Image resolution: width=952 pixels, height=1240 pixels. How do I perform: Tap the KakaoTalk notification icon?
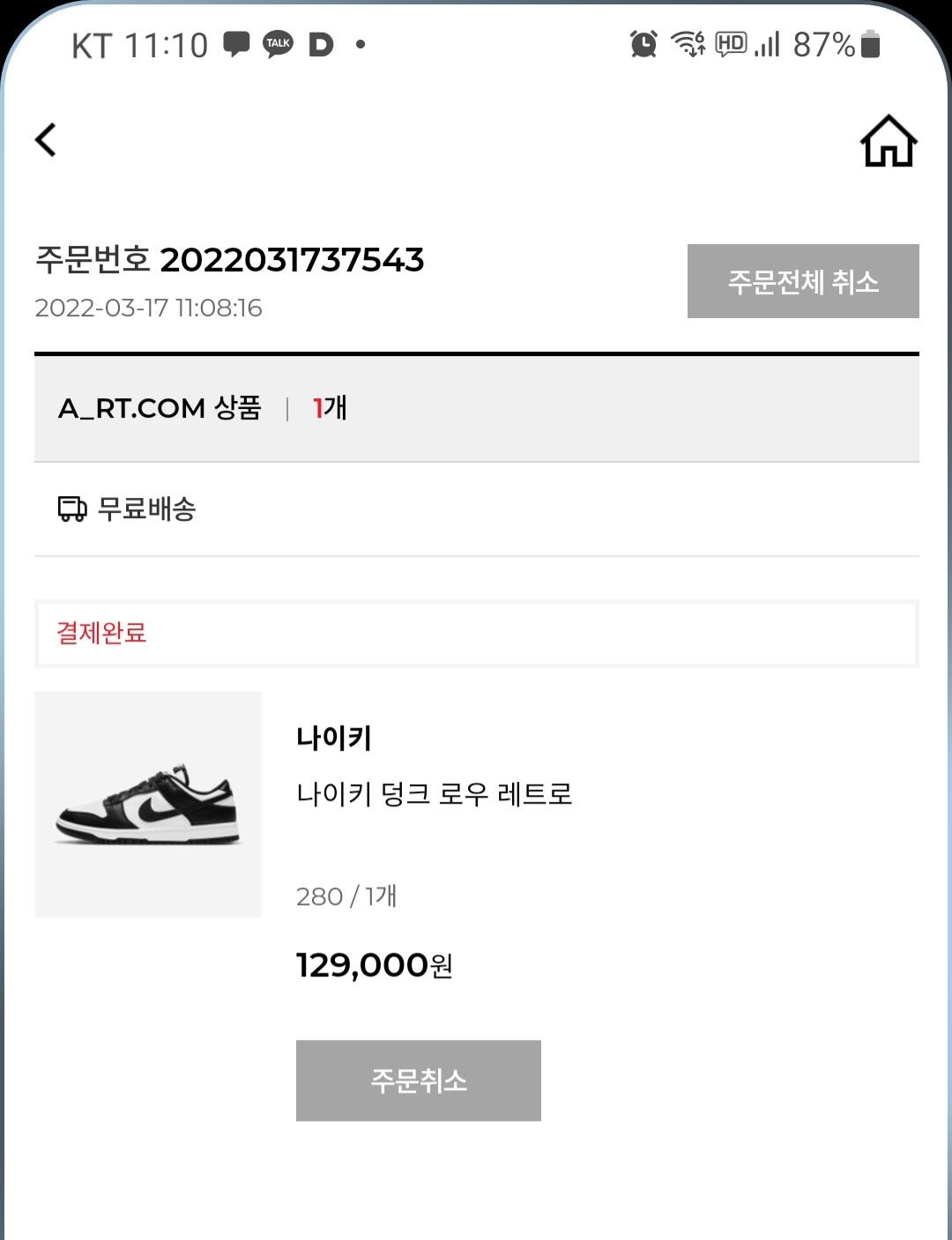click(x=279, y=44)
